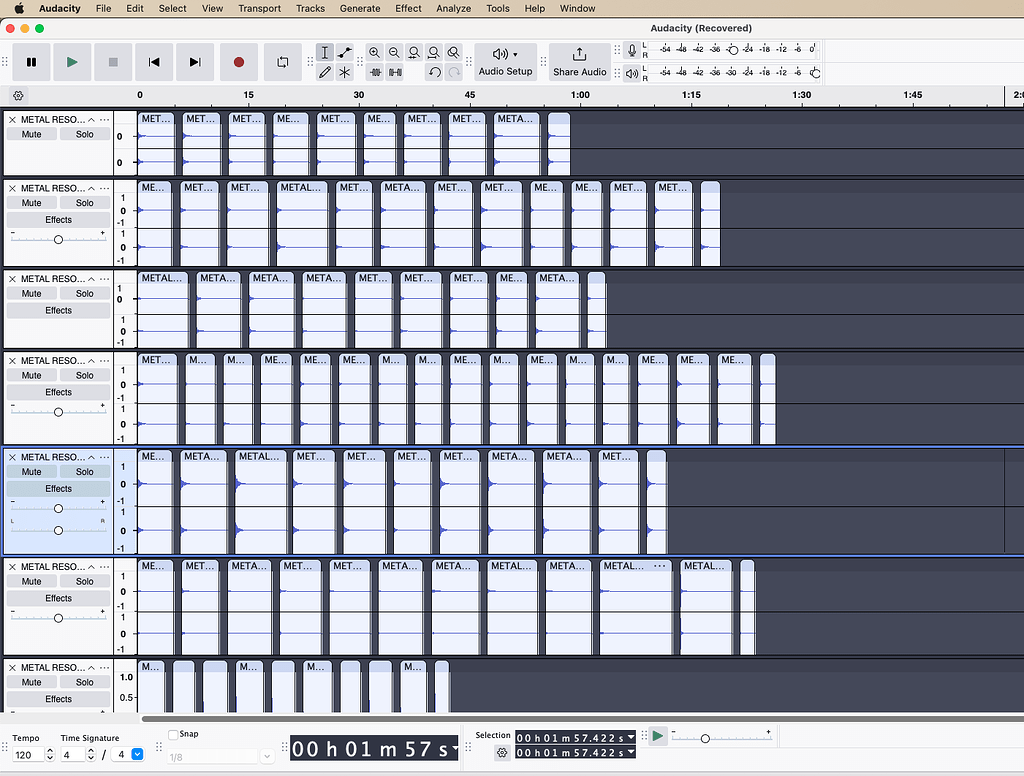Open the Generate menu
The width and height of the screenshot is (1024, 776).
359,8
